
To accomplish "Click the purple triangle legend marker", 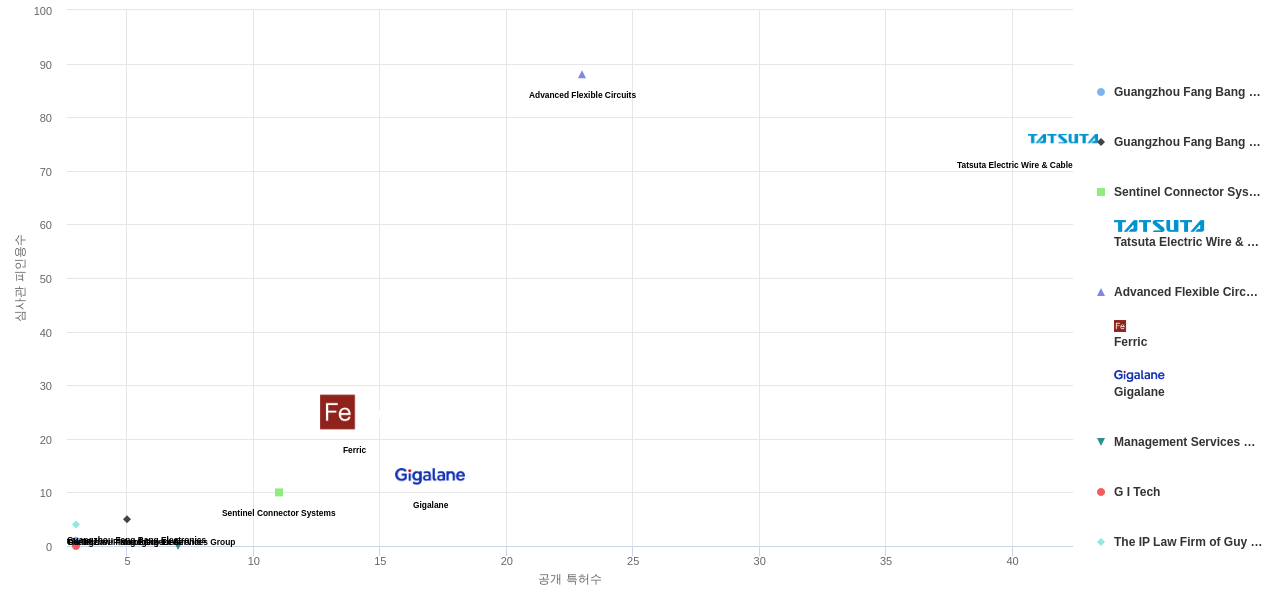I will 1101,292.
